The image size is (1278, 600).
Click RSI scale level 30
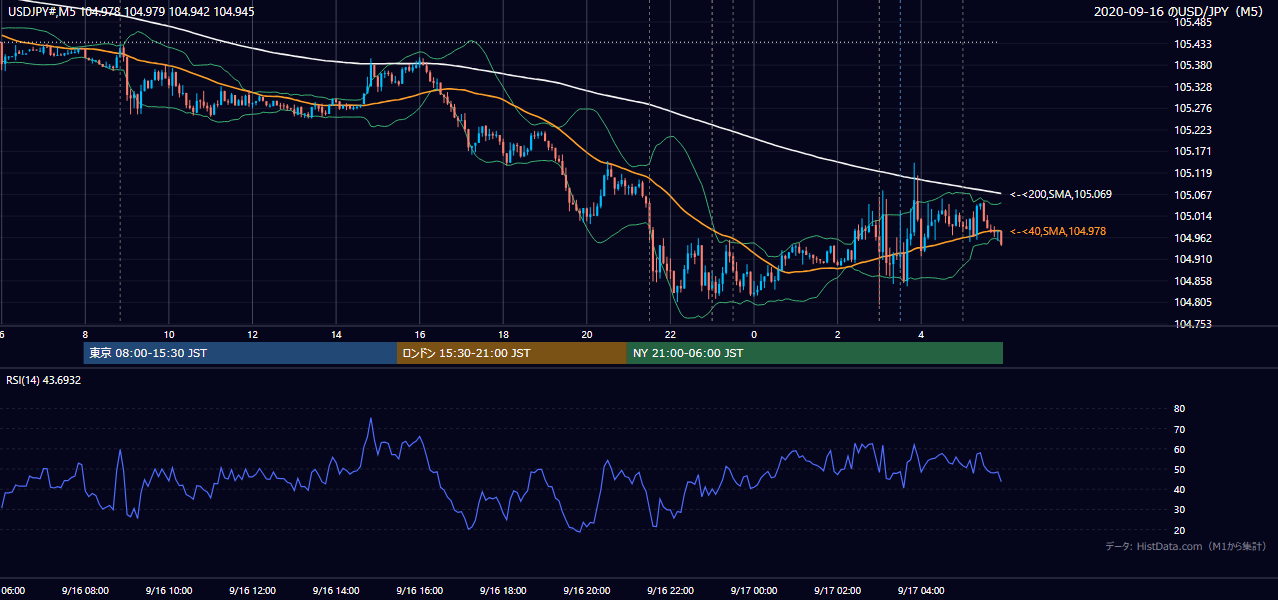click(x=1179, y=510)
